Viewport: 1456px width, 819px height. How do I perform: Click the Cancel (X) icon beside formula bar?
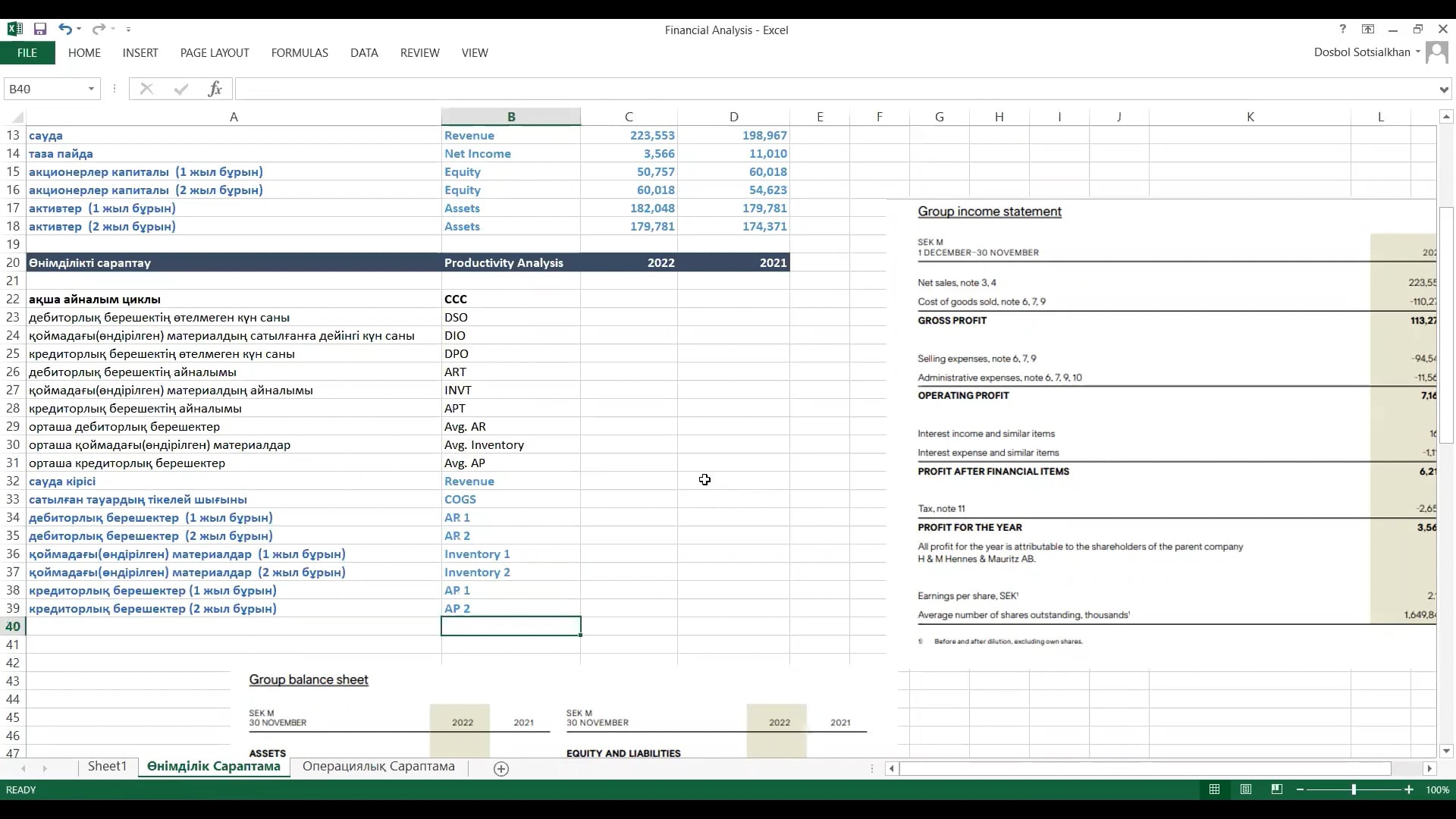point(145,89)
